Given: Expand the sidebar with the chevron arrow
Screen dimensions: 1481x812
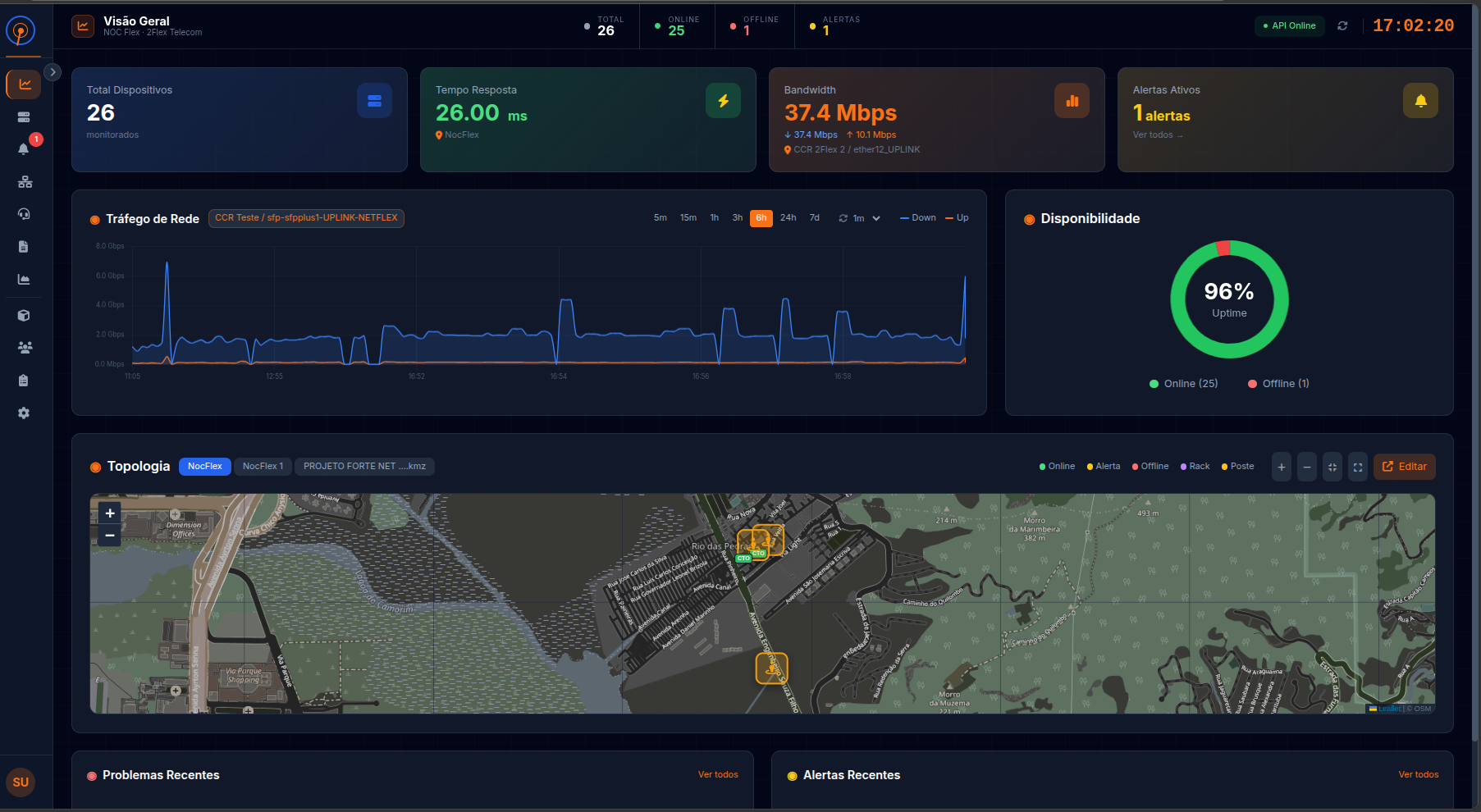Looking at the screenshot, I should 53,72.
